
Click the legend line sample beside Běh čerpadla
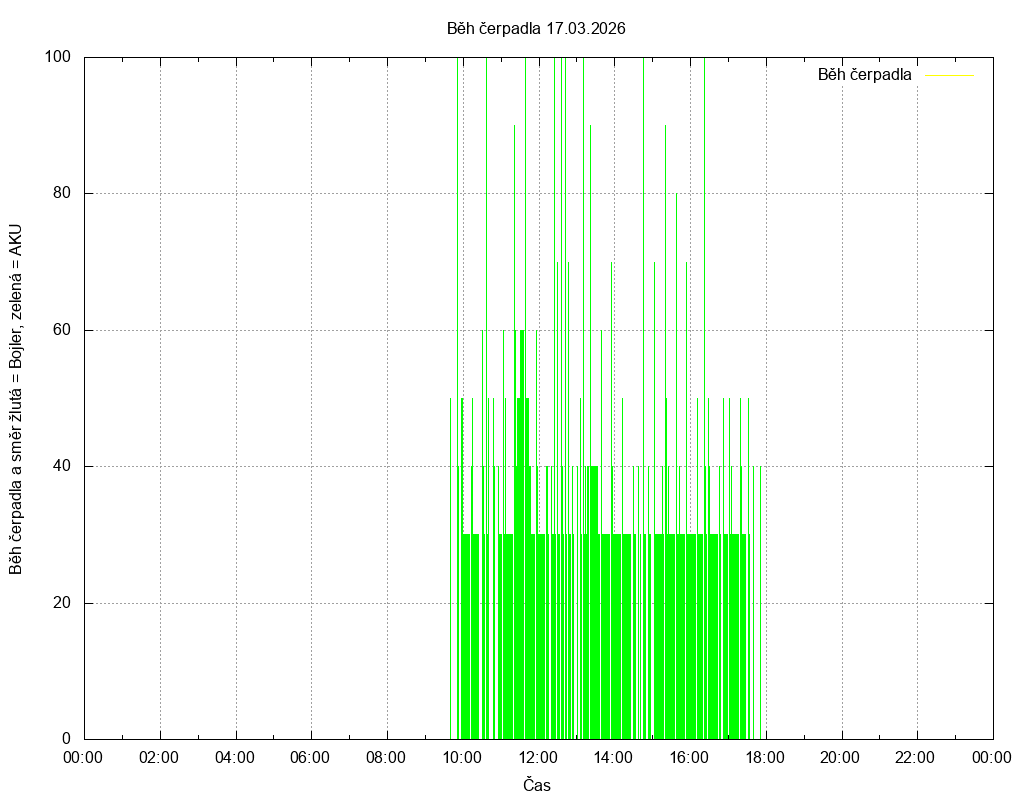coord(948,75)
